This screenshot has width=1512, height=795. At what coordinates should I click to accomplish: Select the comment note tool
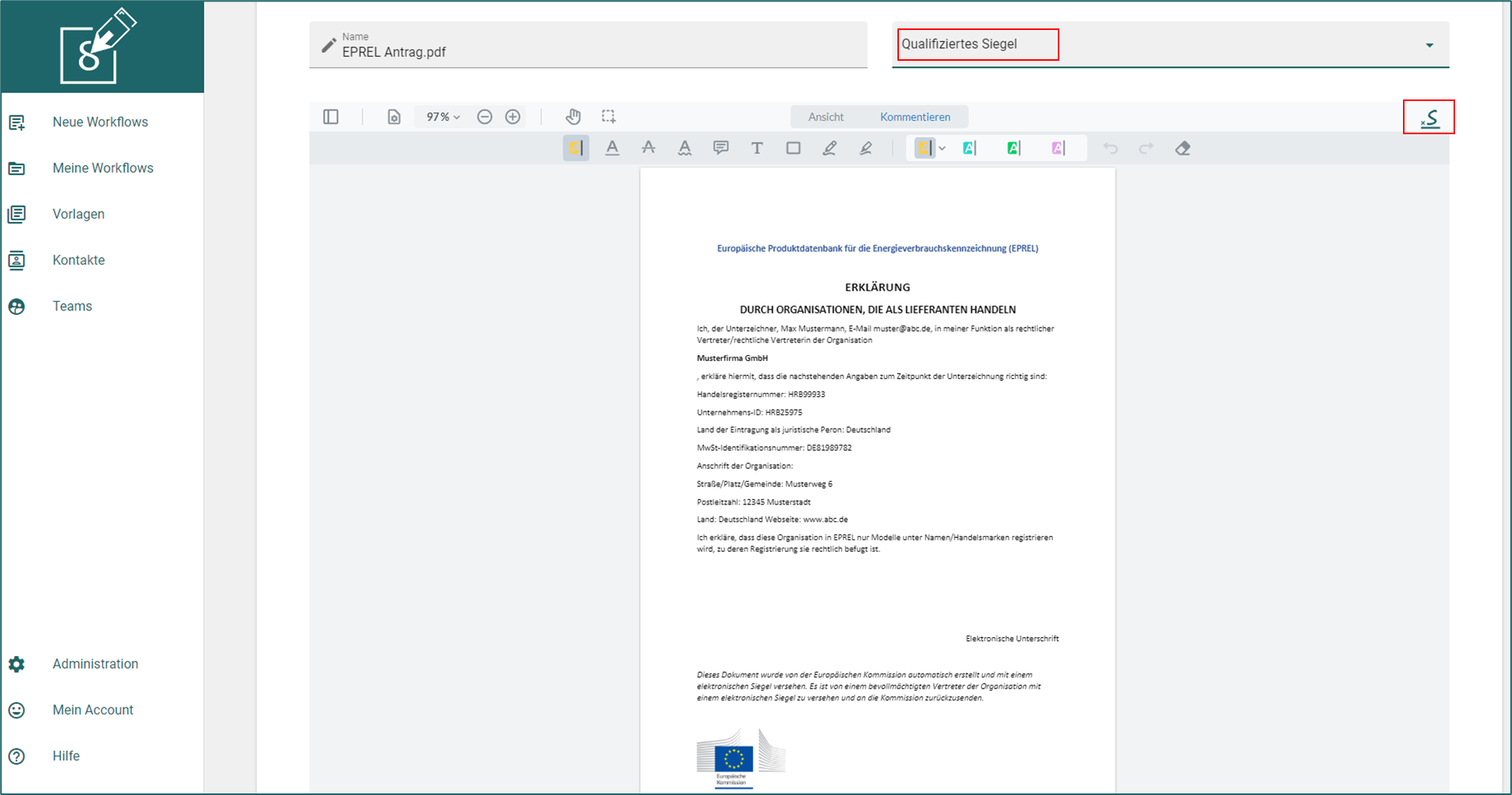[720, 148]
